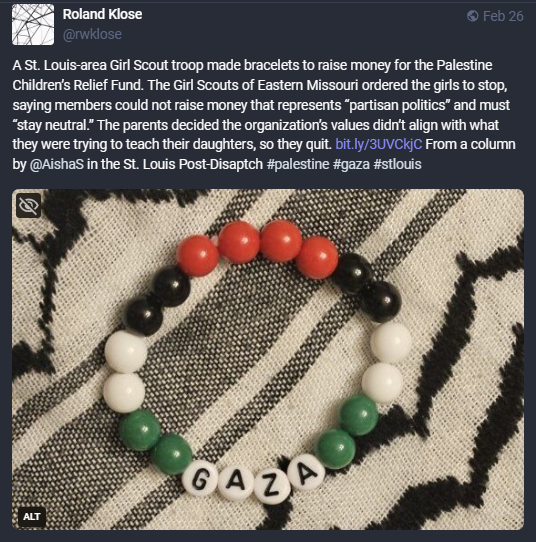Browse the #stlouis hashtag
This screenshot has width=536, height=542.
(397, 164)
